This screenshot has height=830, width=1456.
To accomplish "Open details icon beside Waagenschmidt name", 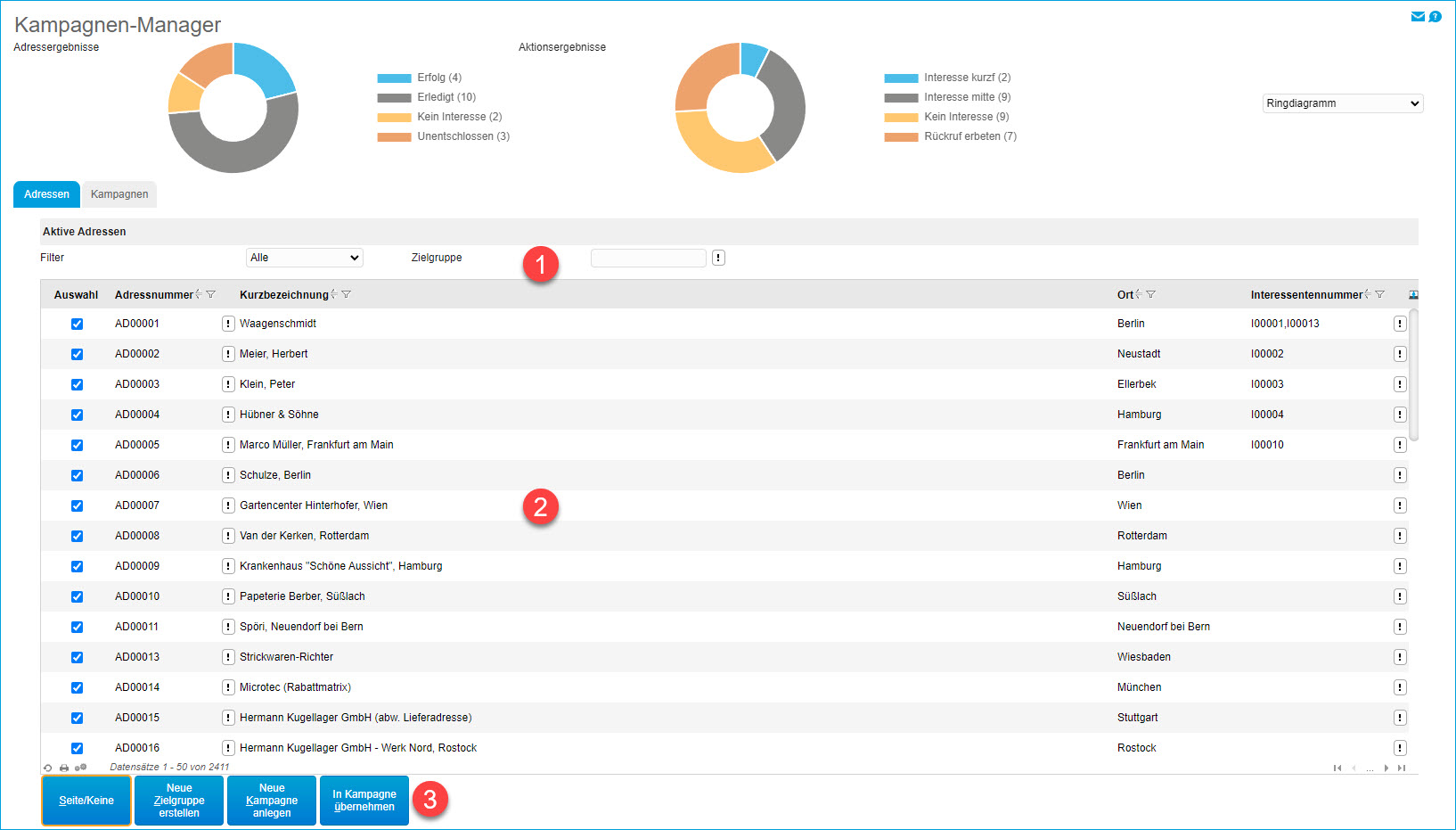I will coord(228,324).
